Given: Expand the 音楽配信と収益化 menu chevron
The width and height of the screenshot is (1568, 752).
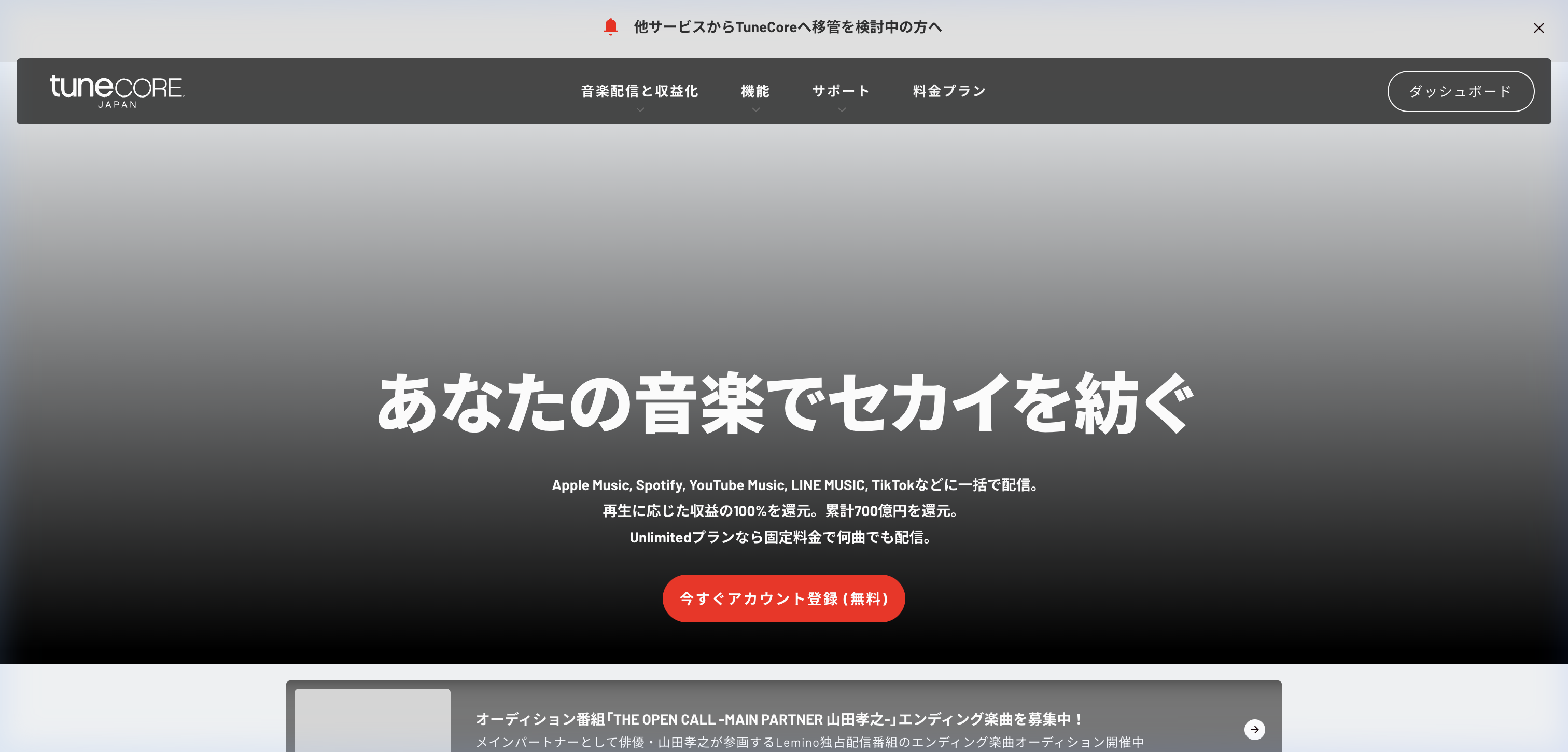Looking at the screenshot, I should 640,109.
